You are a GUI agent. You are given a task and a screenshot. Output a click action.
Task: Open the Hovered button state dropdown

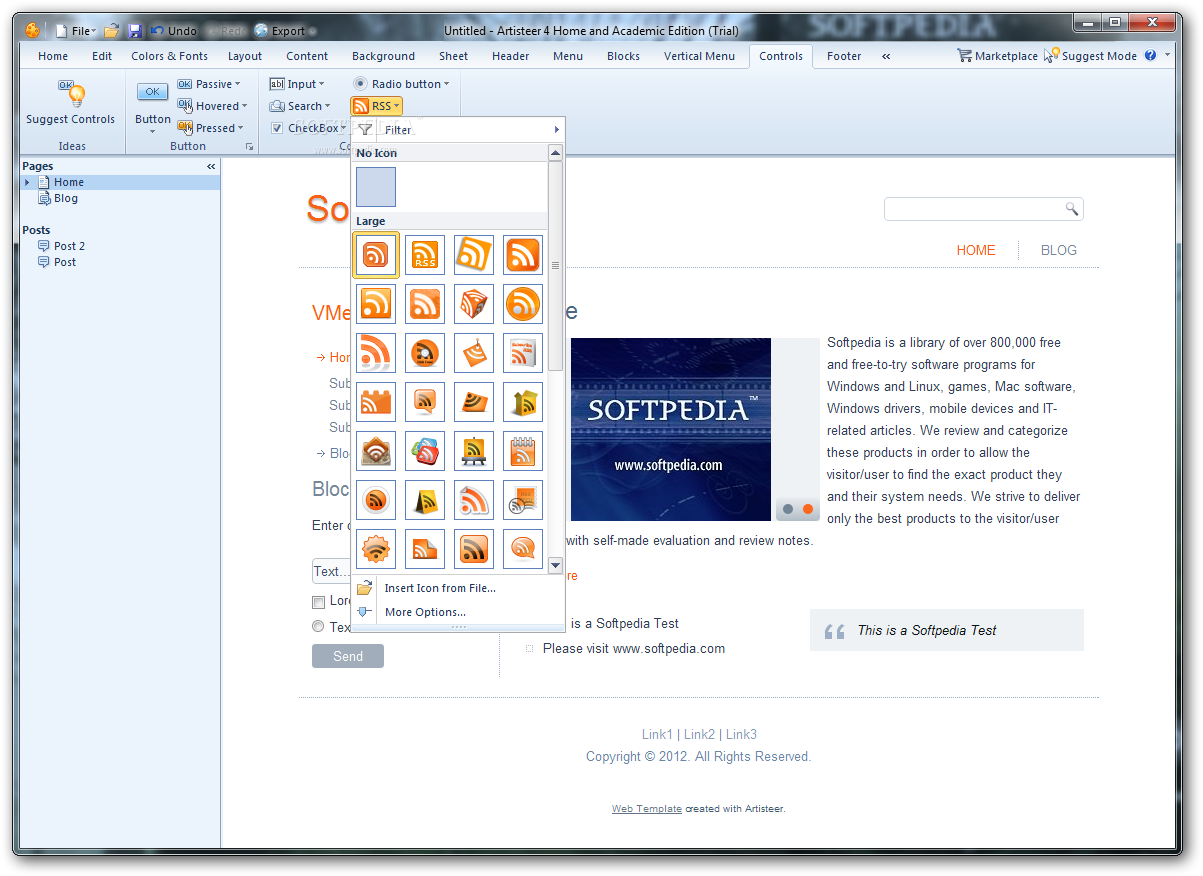point(212,106)
